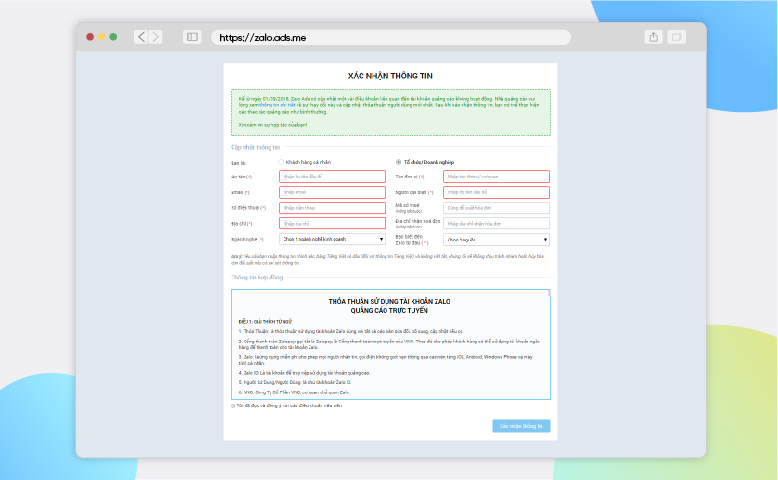This screenshot has width=778, height=480.
Task: Click the yellow minimize window dot
Action: tap(101, 37)
